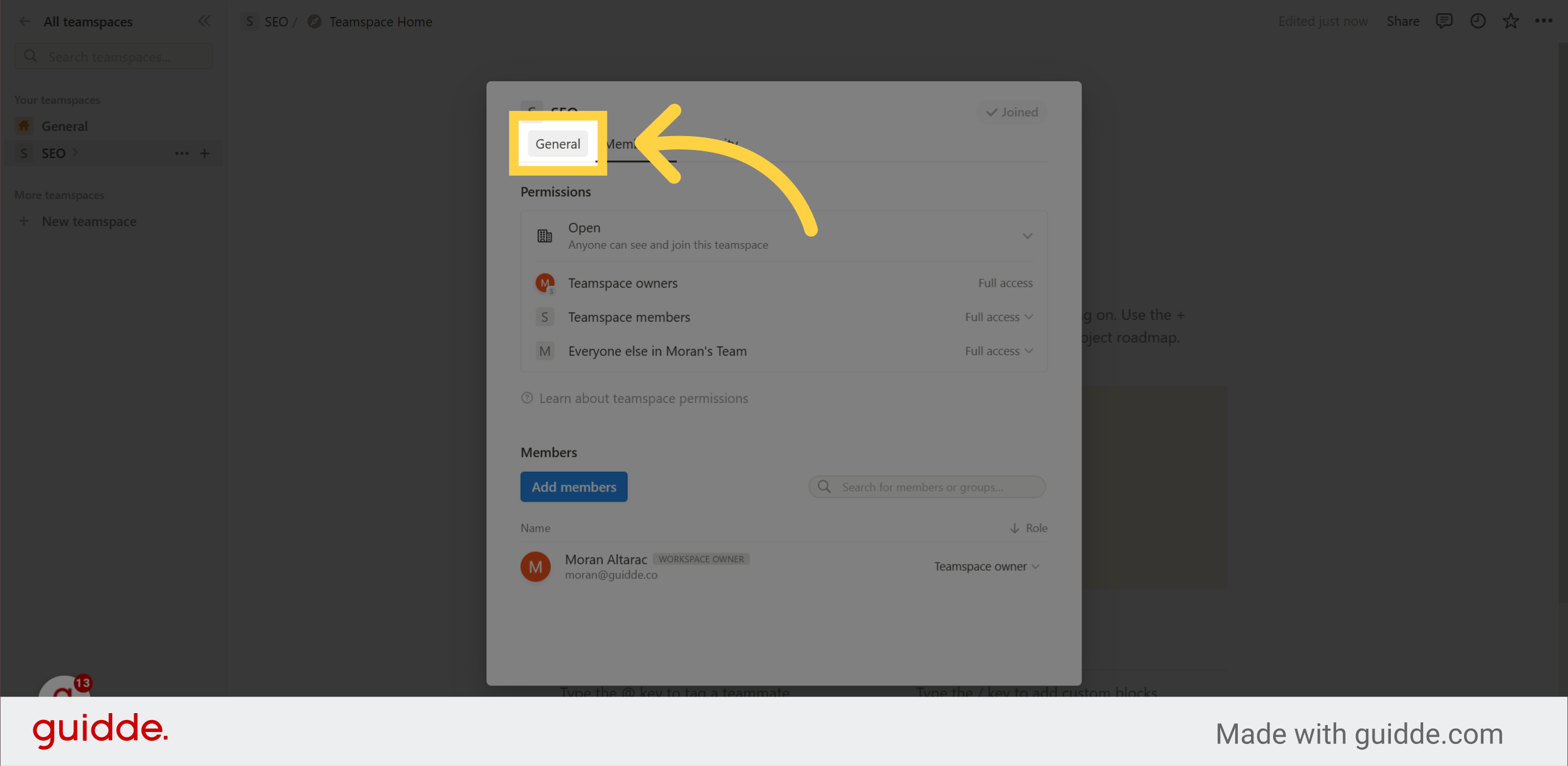
Task: Favorite page with the star icon
Action: [1511, 21]
